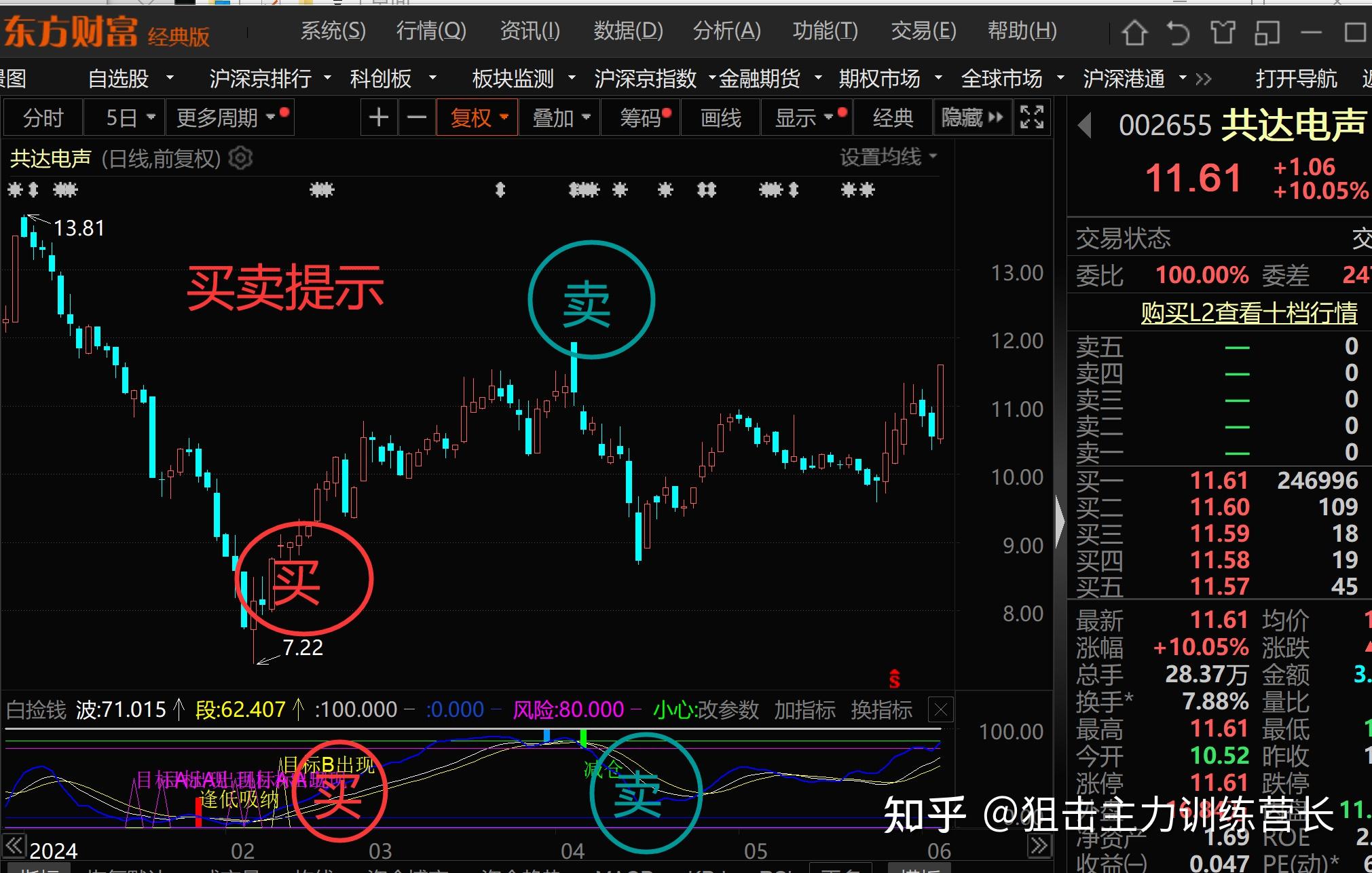Open the 交易(E) menu
This screenshot has width=1372, height=873.
923,31
